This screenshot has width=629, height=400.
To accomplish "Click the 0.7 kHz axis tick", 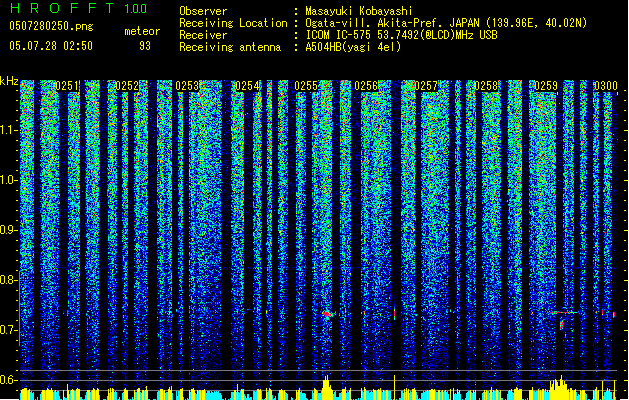I will click(9, 330).
